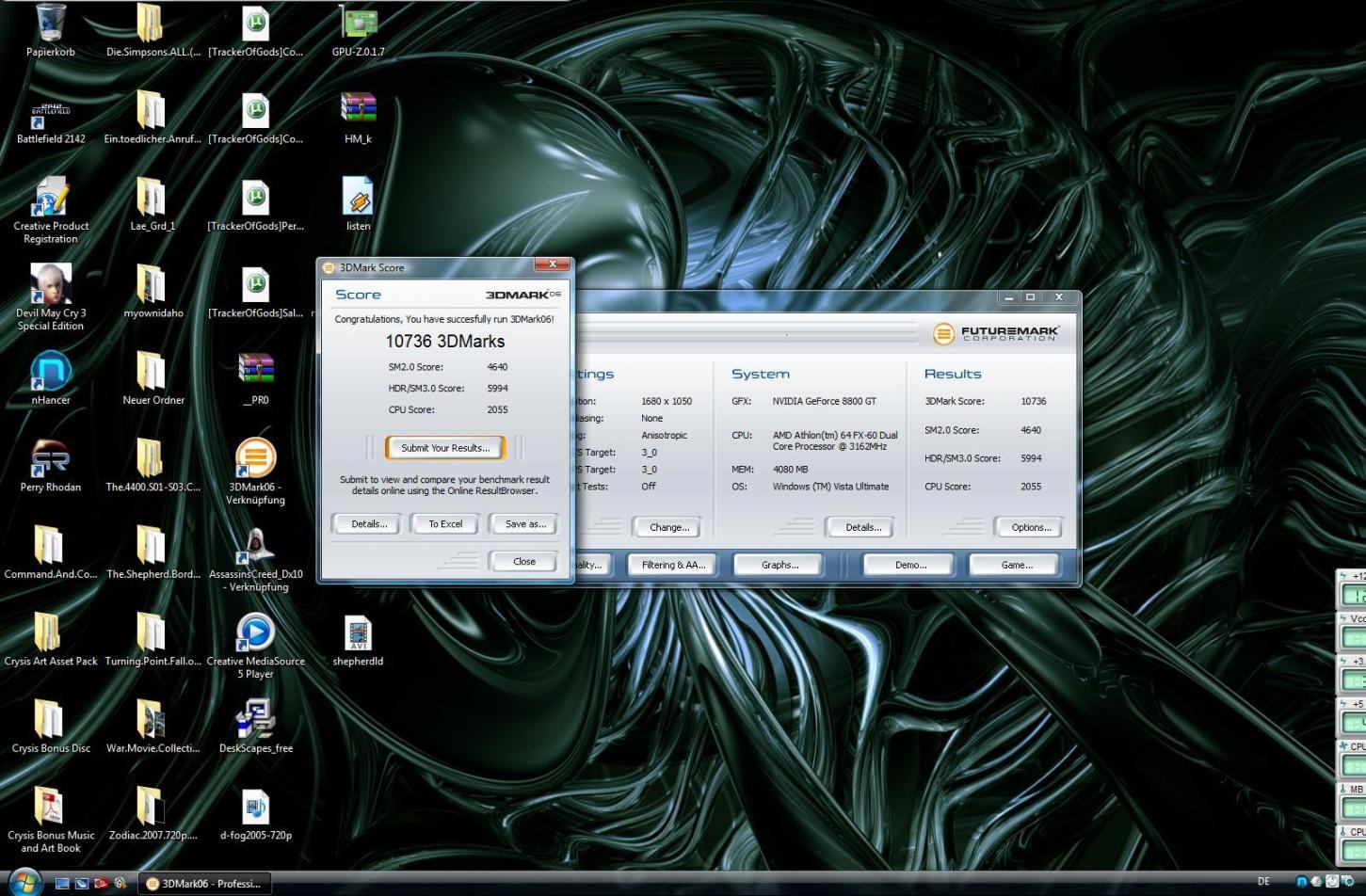Click Change... under the Settings section

tap(669, 528)
